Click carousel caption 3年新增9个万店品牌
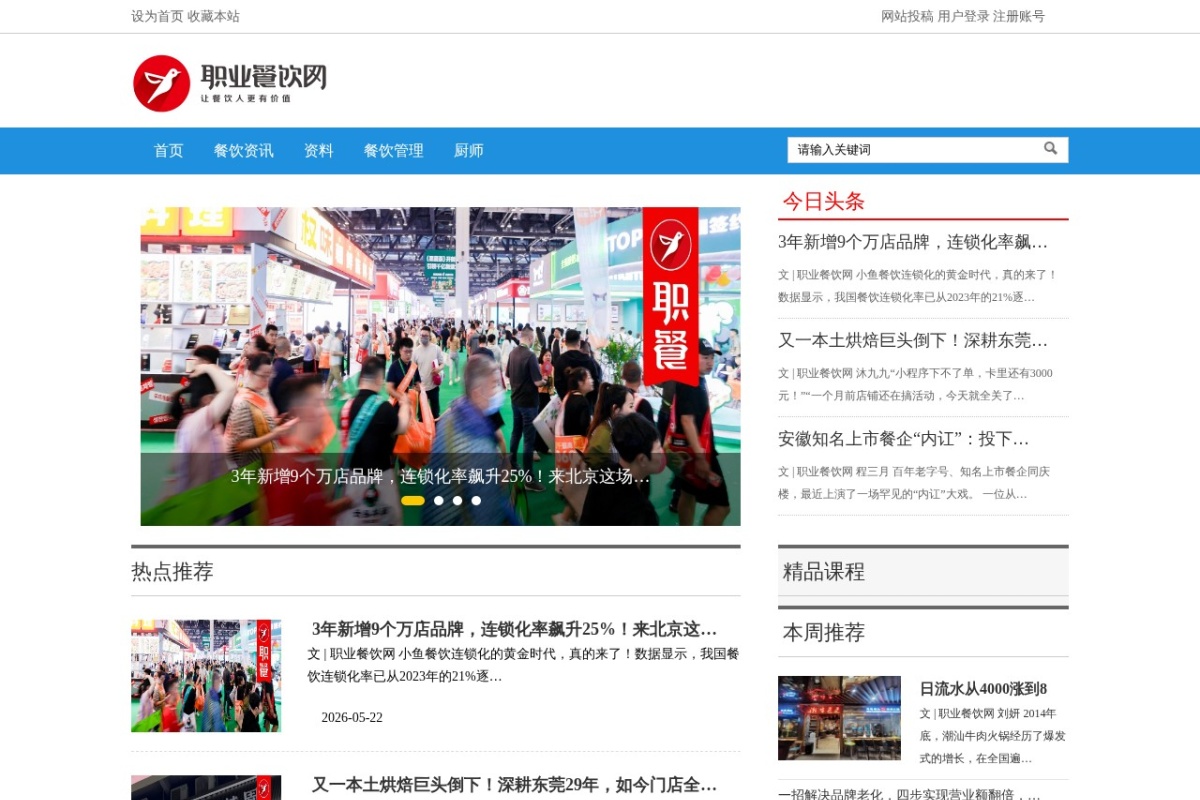The image size is (1200, 800). click(440, 477)
